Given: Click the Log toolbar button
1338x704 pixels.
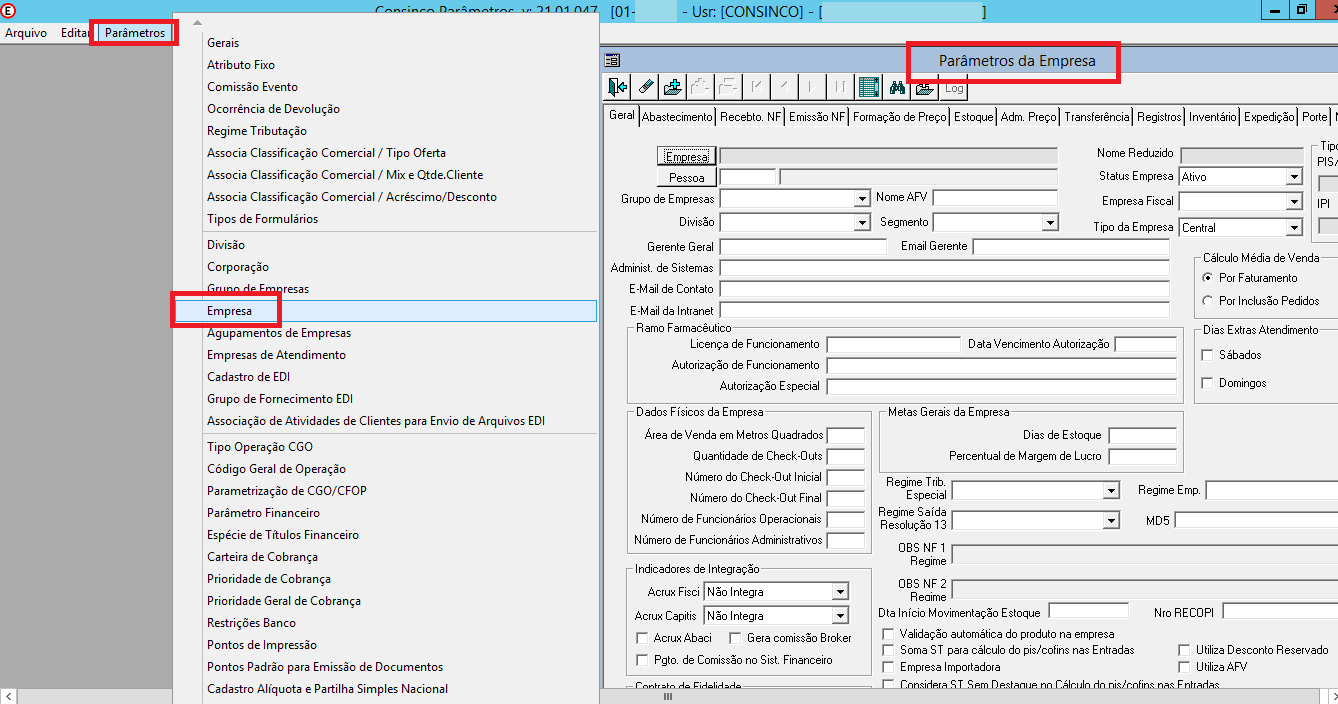Looking at the screenshot, I should [x=954, y=88].
